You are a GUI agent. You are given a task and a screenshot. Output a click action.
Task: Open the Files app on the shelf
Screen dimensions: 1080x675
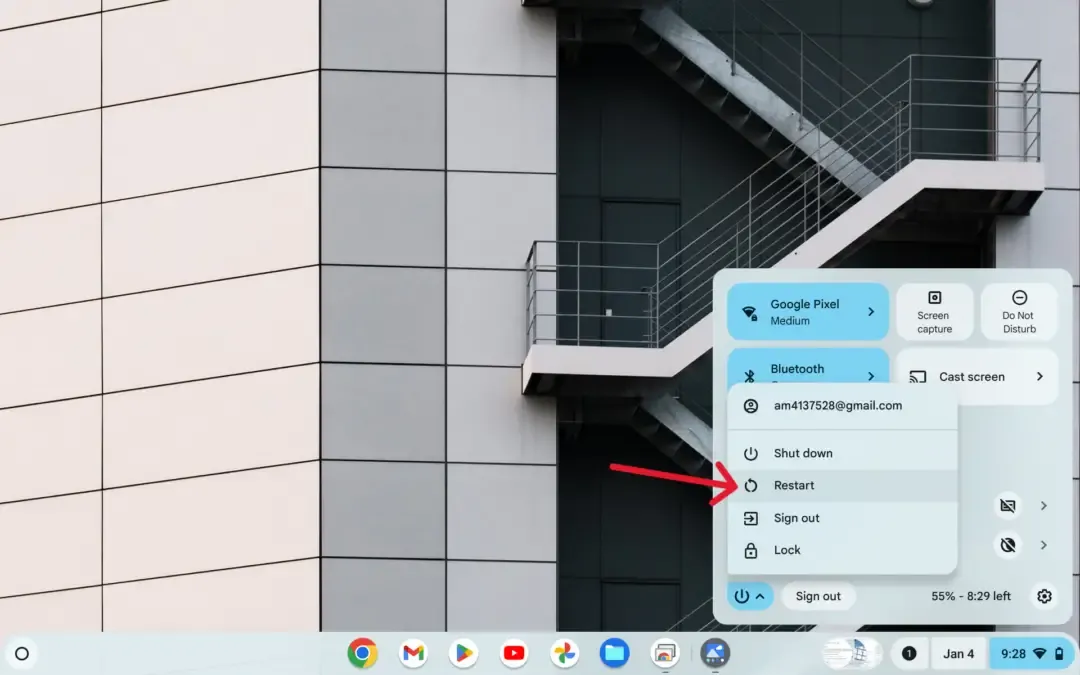pos(614,653)
